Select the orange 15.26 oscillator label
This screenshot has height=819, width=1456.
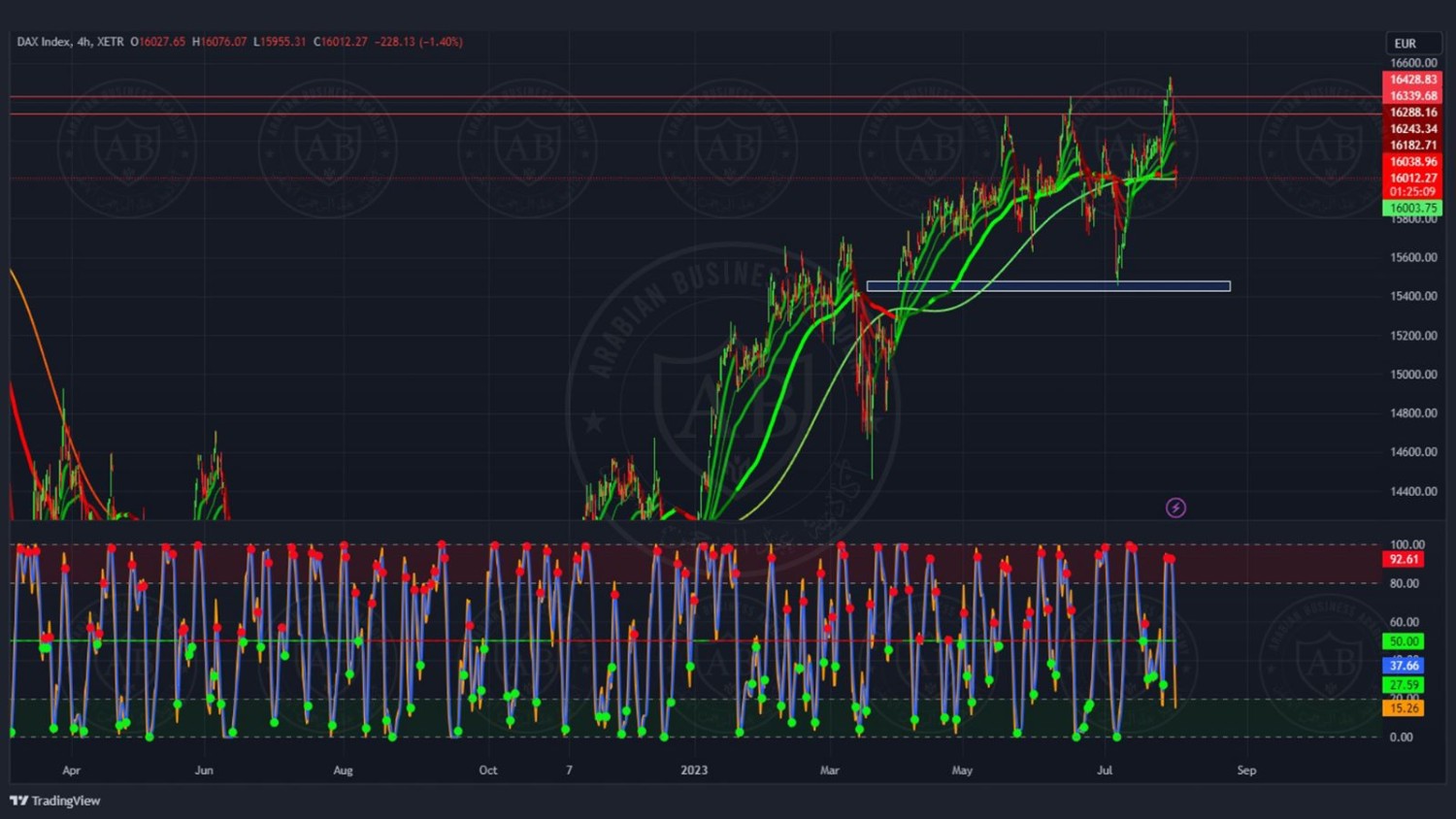tap(1404, 708)
